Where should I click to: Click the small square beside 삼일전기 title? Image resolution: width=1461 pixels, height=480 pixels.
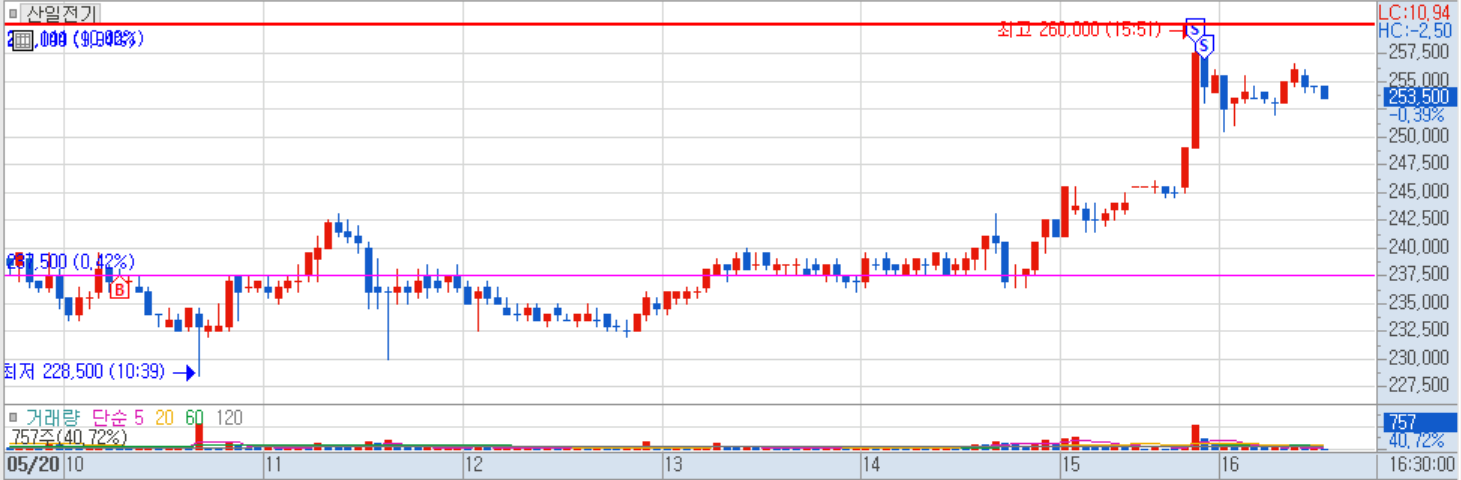(13, 14)
